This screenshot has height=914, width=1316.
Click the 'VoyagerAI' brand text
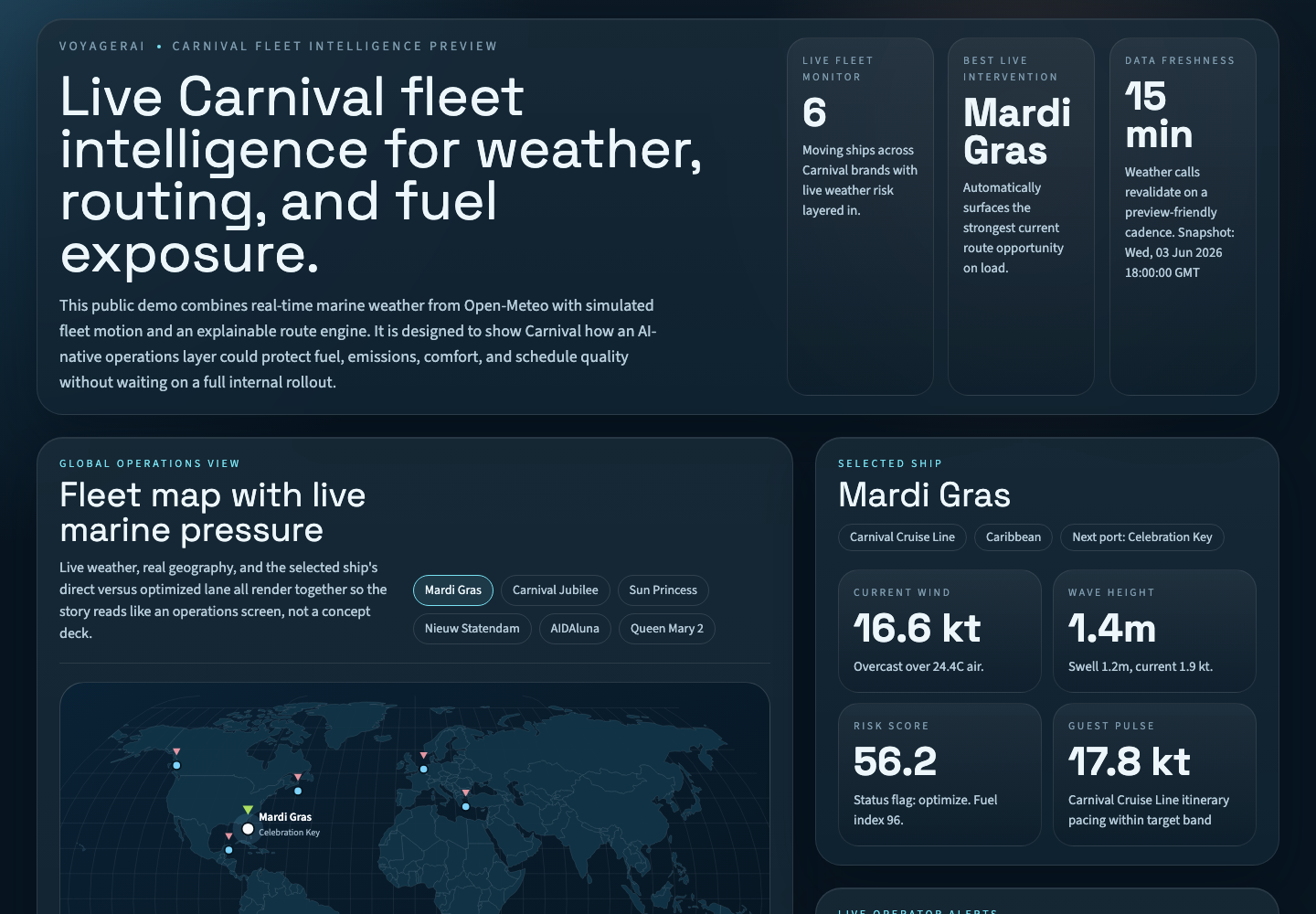(102, 47)
